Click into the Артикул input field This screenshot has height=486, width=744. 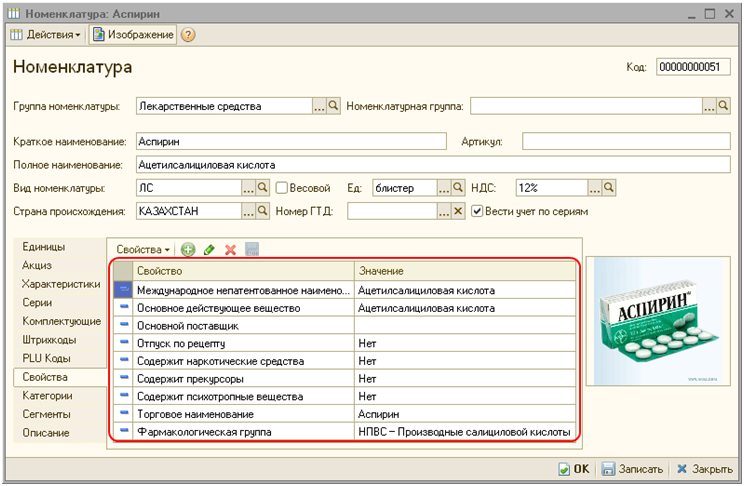pyautogui.click(x=627, y=141)
